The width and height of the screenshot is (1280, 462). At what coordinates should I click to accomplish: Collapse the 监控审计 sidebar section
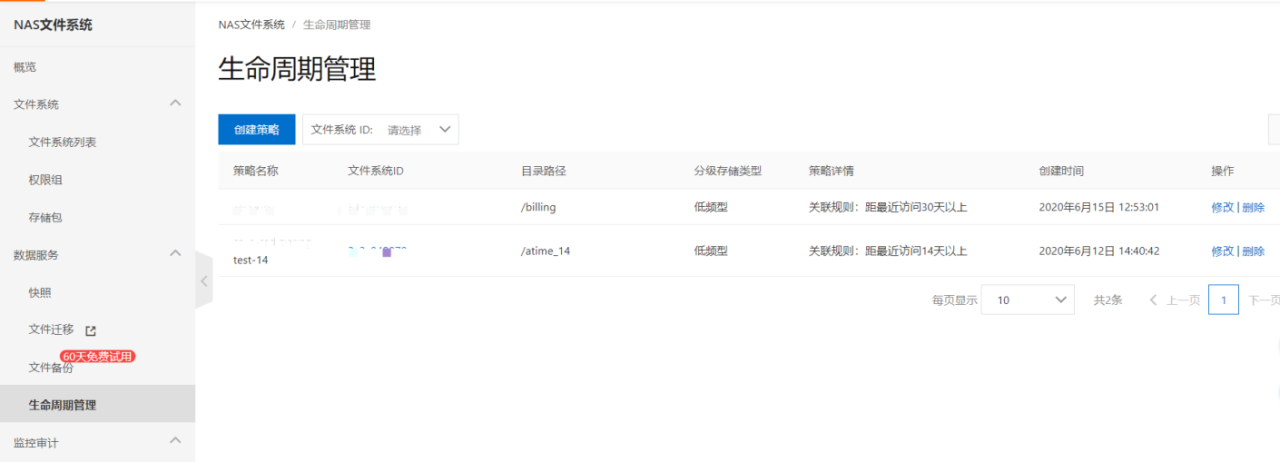point(175,441)
